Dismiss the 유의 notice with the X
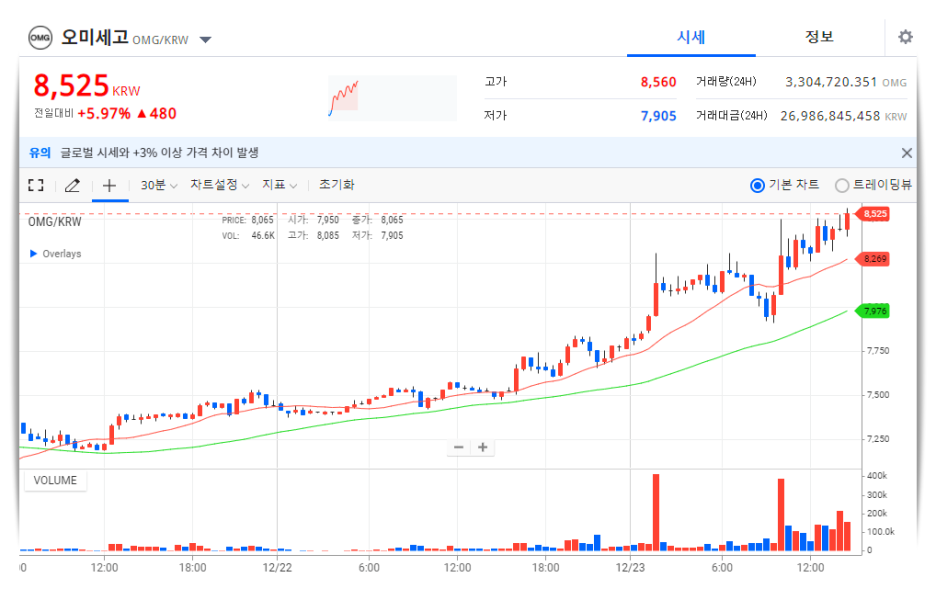The height and width of the screenshot is (600, 936). pos(907,153)
